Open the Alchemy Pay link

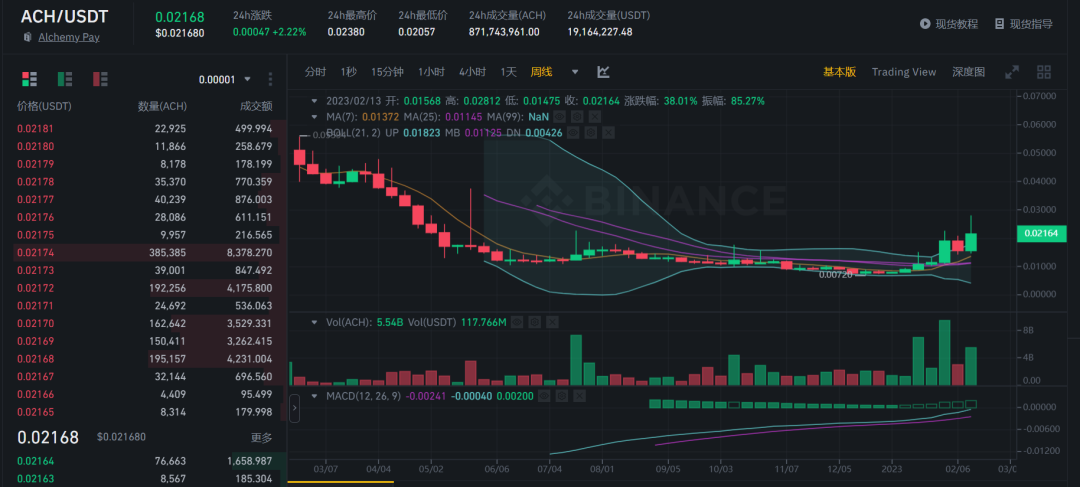[x=69, y=37]
